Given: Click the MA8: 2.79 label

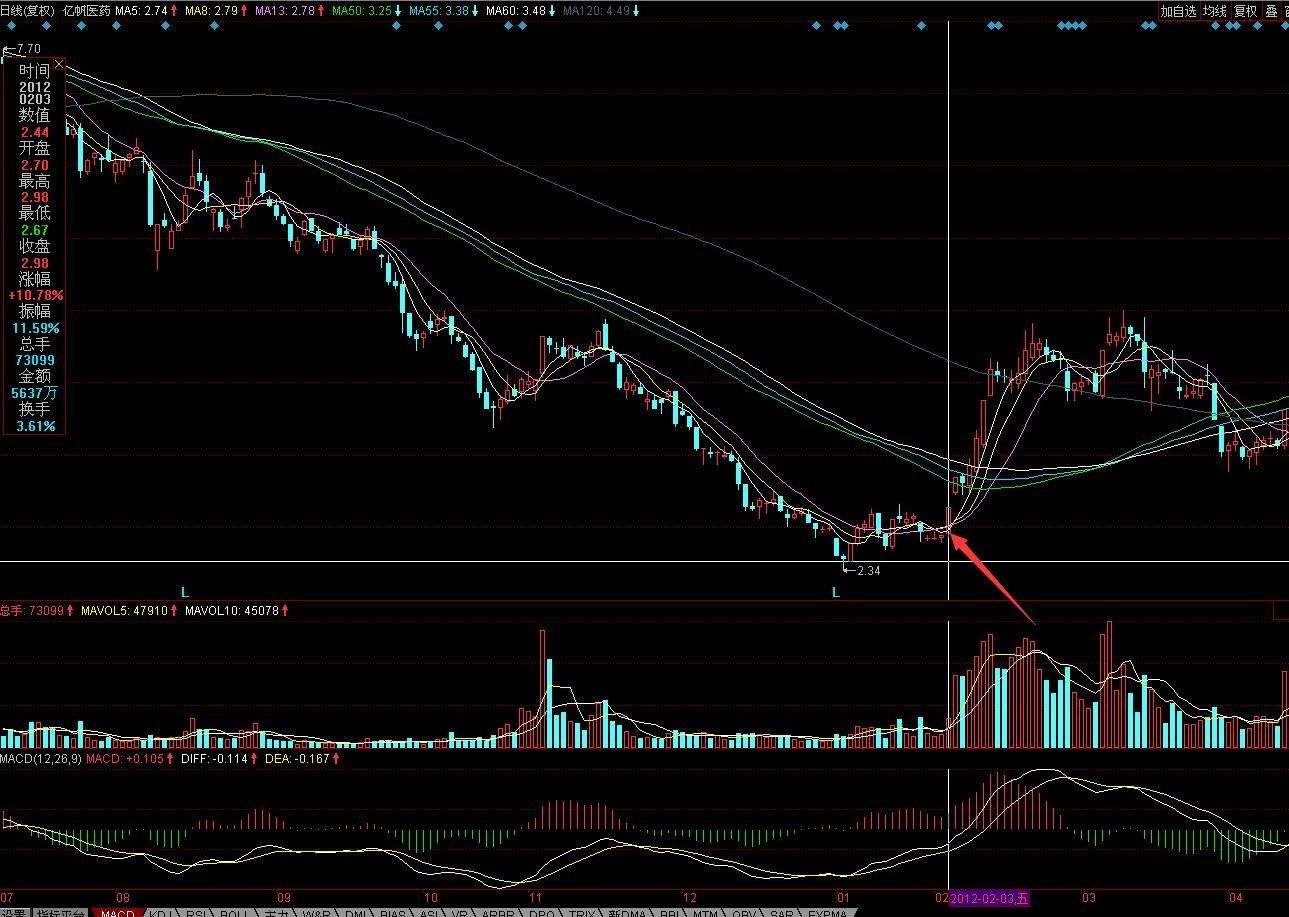Looking at the screenshot, I should 211,11.
